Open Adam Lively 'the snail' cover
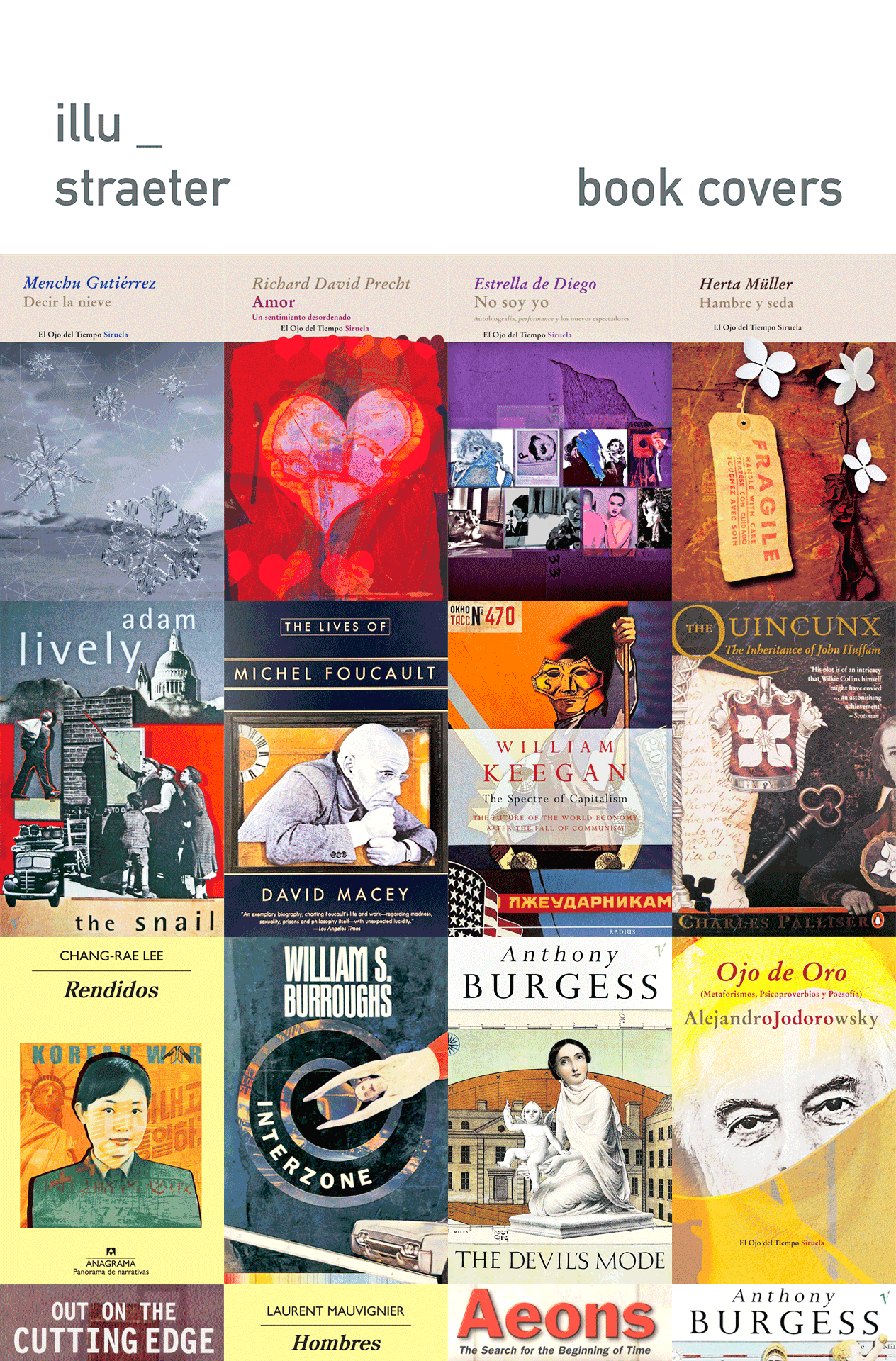Viewport: 896px width, 1361px height. (x=112, y=769)
